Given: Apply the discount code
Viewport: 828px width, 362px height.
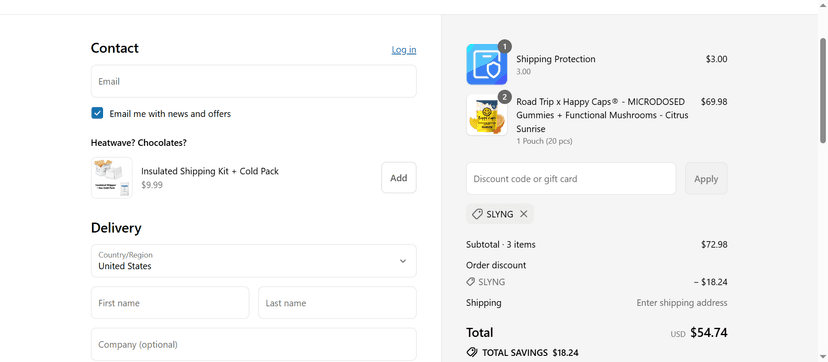Looking at the screenshot, I should (x=706, y=179).
